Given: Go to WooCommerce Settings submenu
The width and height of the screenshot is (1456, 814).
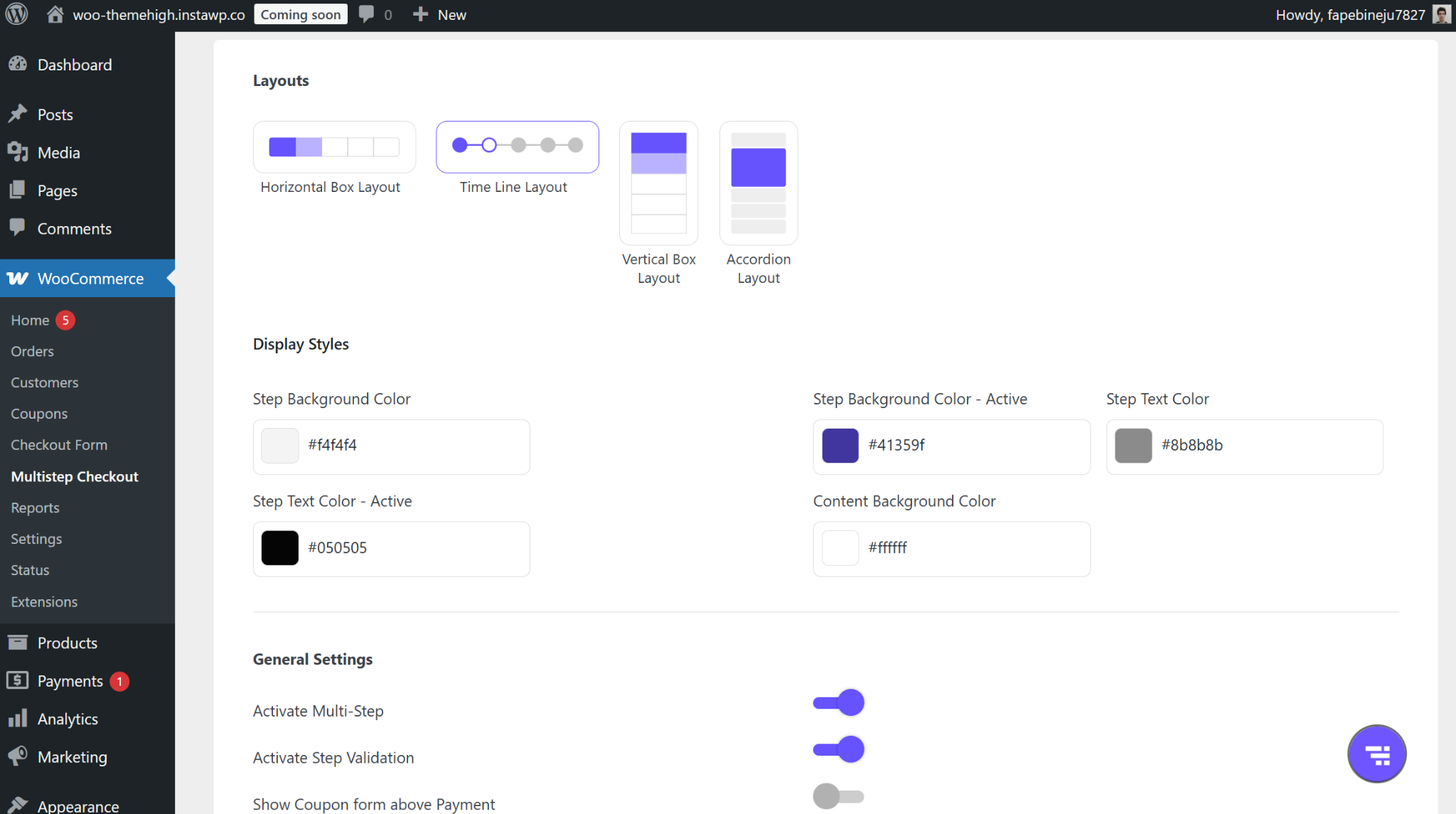Looking at the screenshot, I should (x=36, y=539).
